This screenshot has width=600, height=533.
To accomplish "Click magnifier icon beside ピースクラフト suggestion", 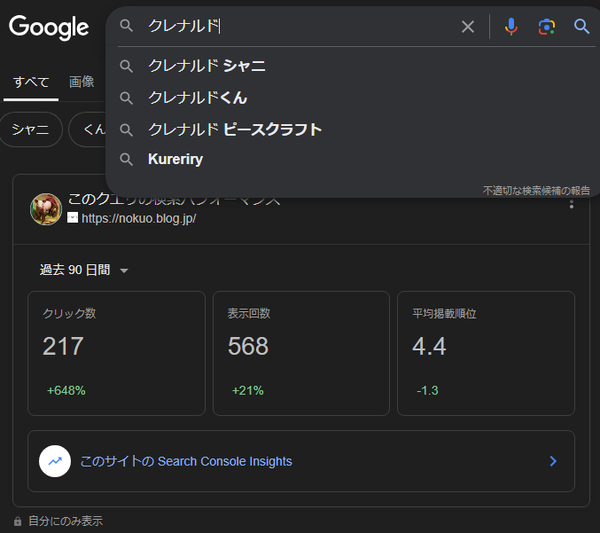I will (x=126, y=130).
